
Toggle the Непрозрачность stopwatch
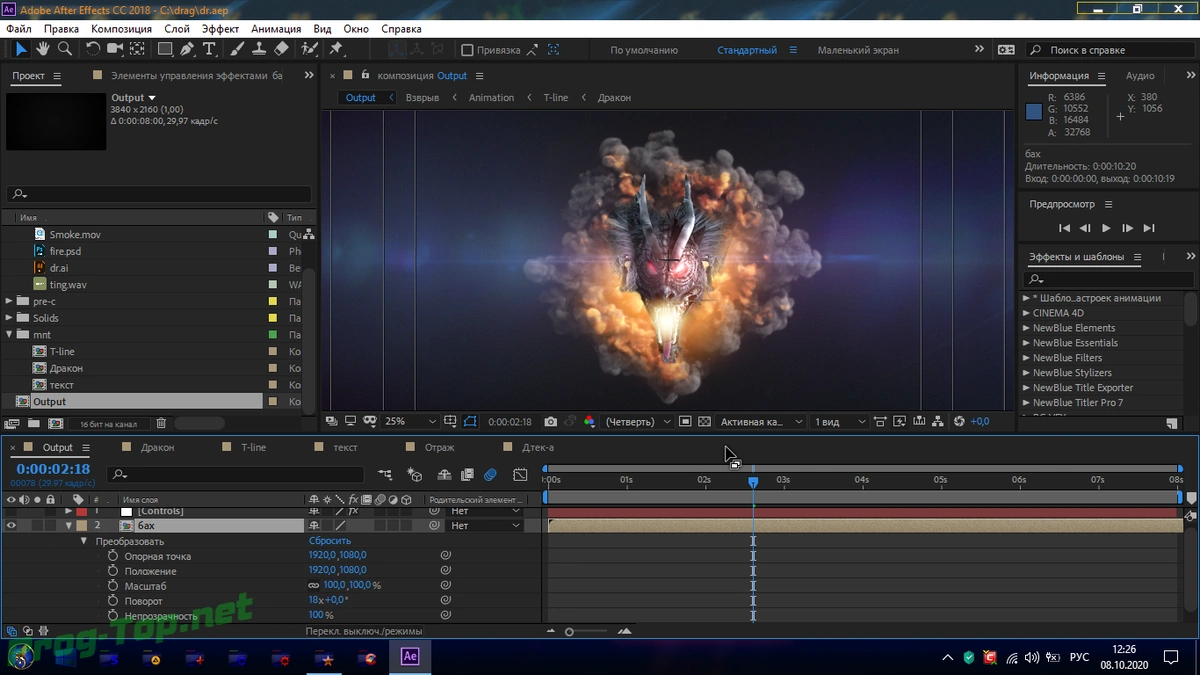pyautogui.click(x=113, y=616)
